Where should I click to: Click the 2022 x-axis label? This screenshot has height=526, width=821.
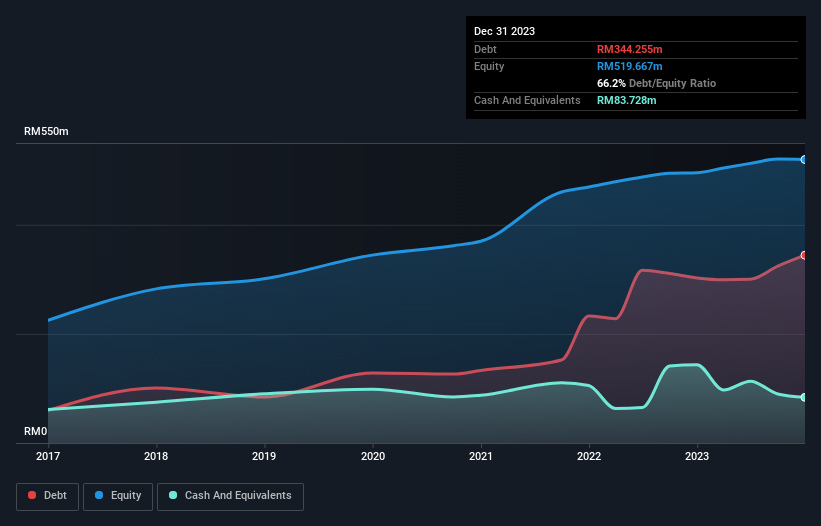click(589, 456)
